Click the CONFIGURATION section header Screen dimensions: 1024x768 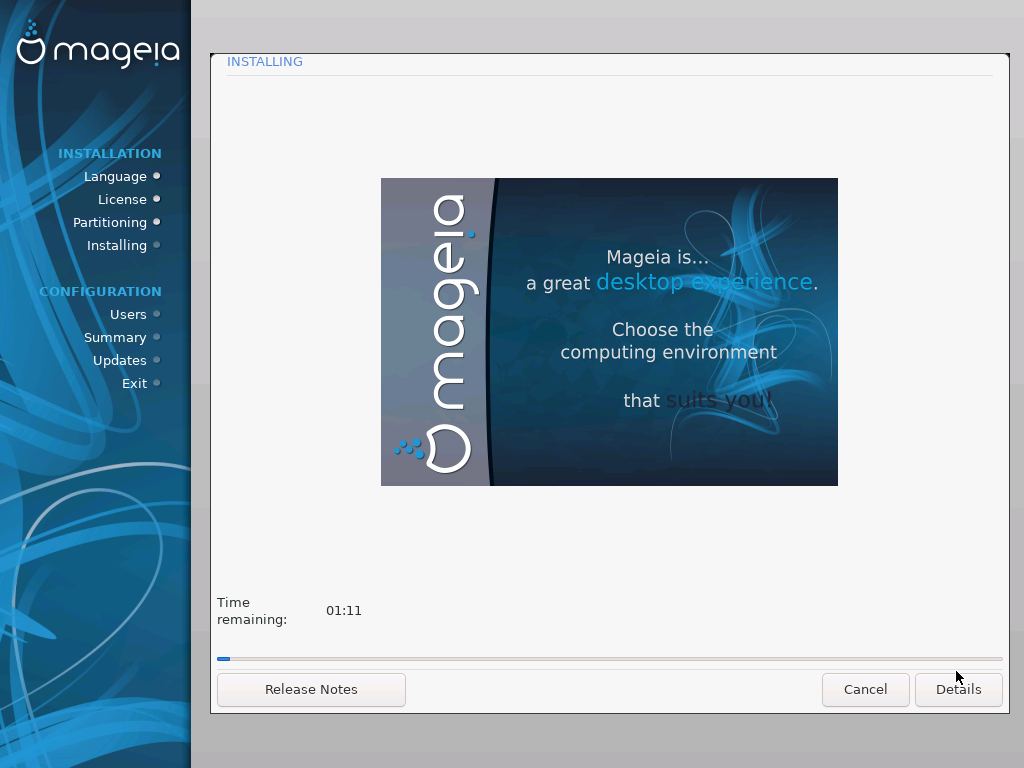click(x=100, y=291)
